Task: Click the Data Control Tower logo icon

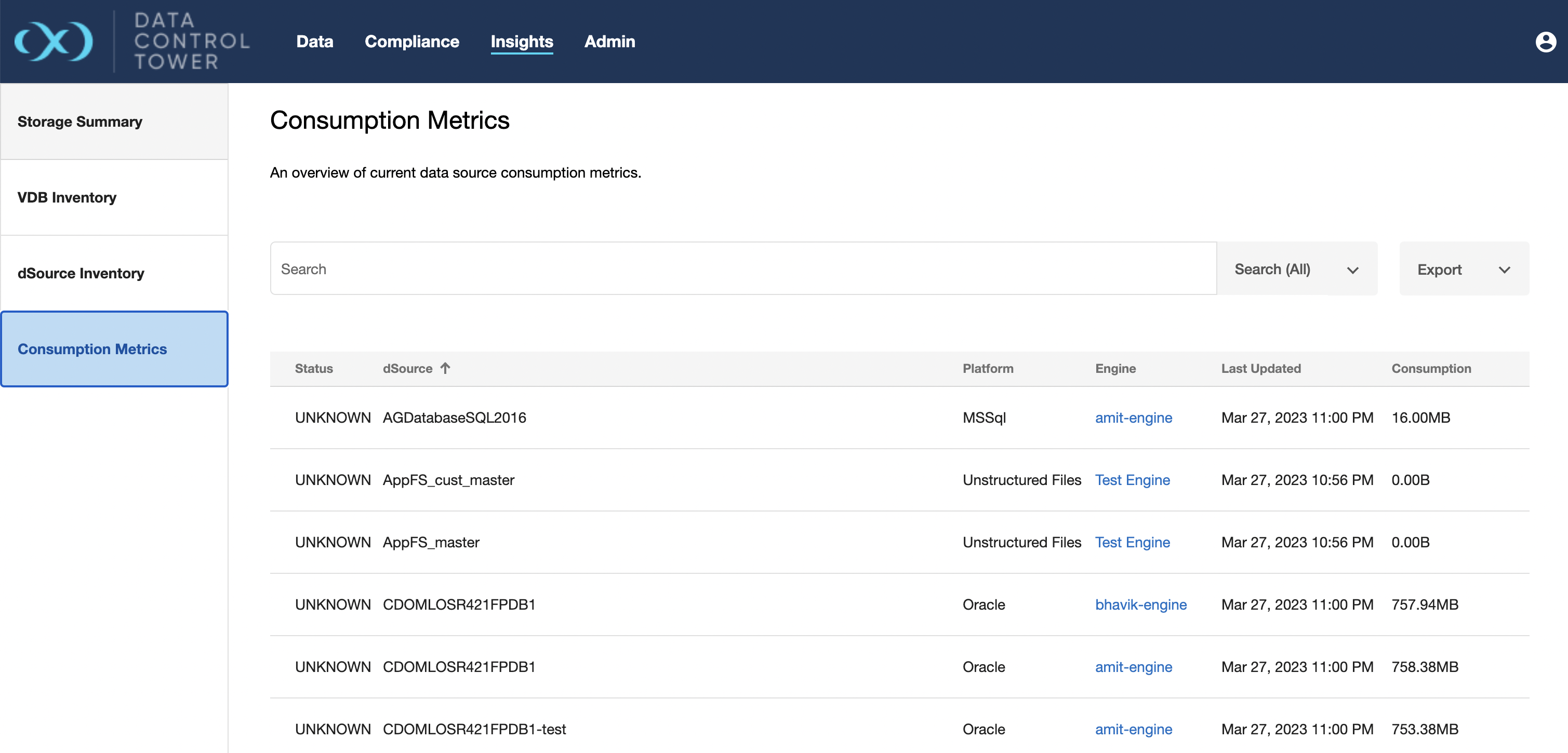Action: pyautogui.click(x=54, y=42)
